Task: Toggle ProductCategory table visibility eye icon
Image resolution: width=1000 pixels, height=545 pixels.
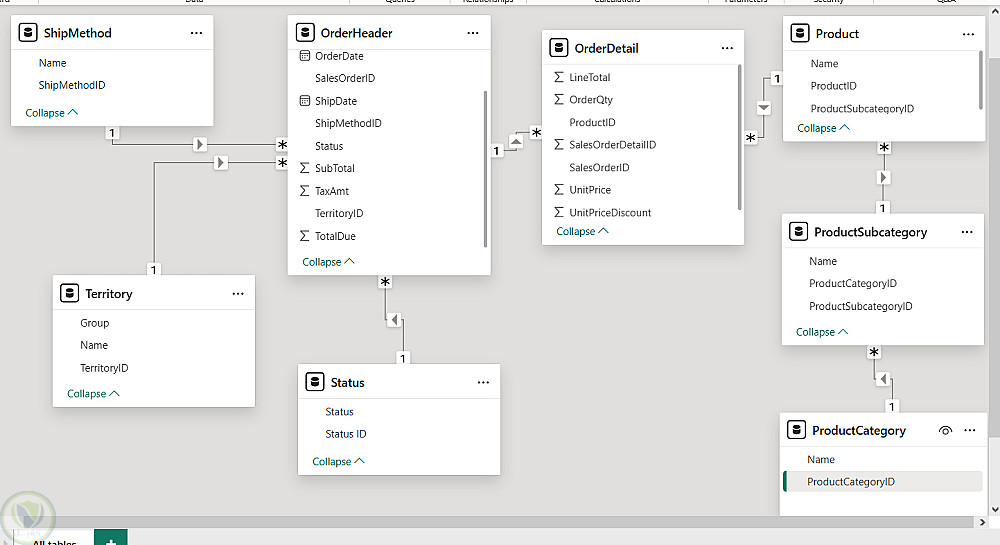Action: 945,430
